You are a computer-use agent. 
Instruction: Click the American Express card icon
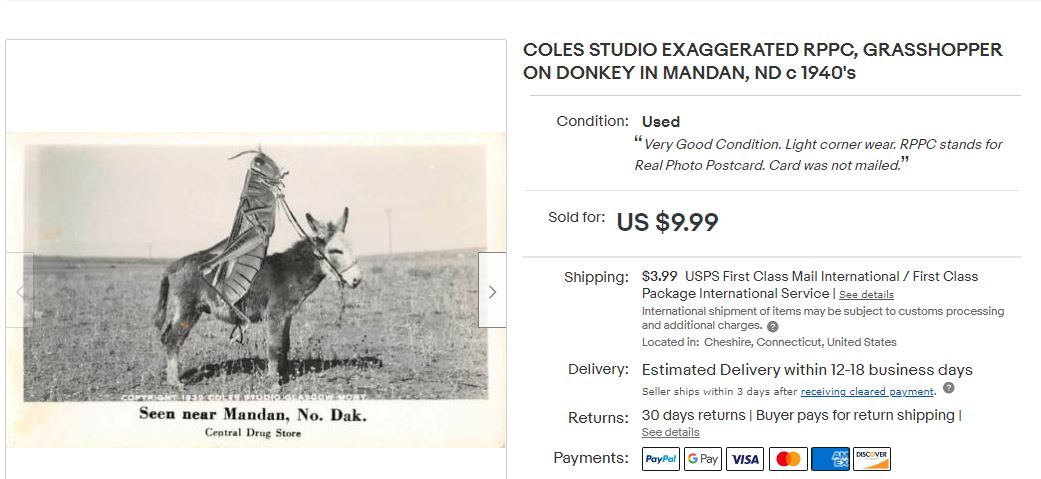coord(830,459)
